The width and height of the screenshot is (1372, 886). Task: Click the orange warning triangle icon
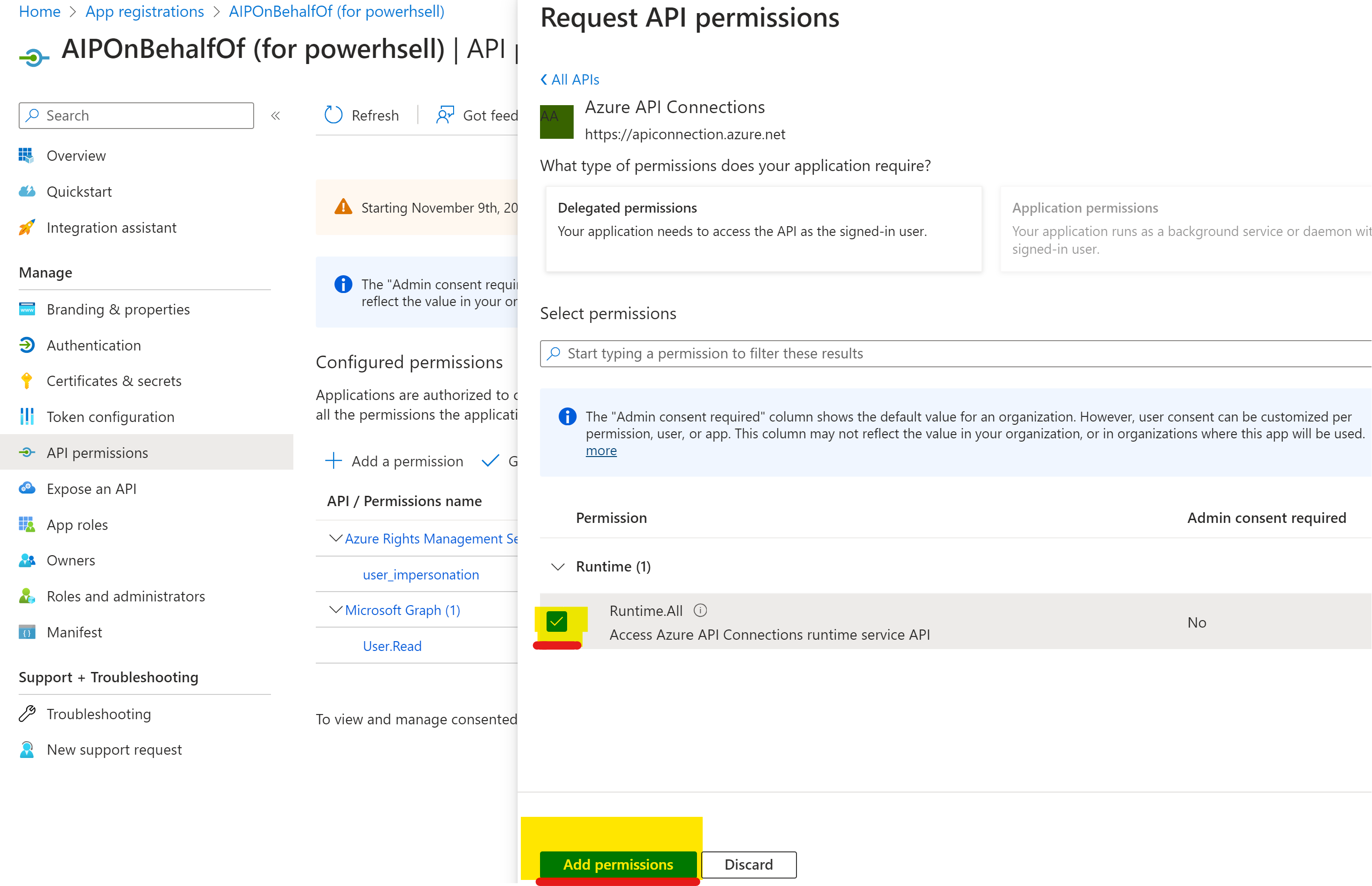tap(343, 207)
